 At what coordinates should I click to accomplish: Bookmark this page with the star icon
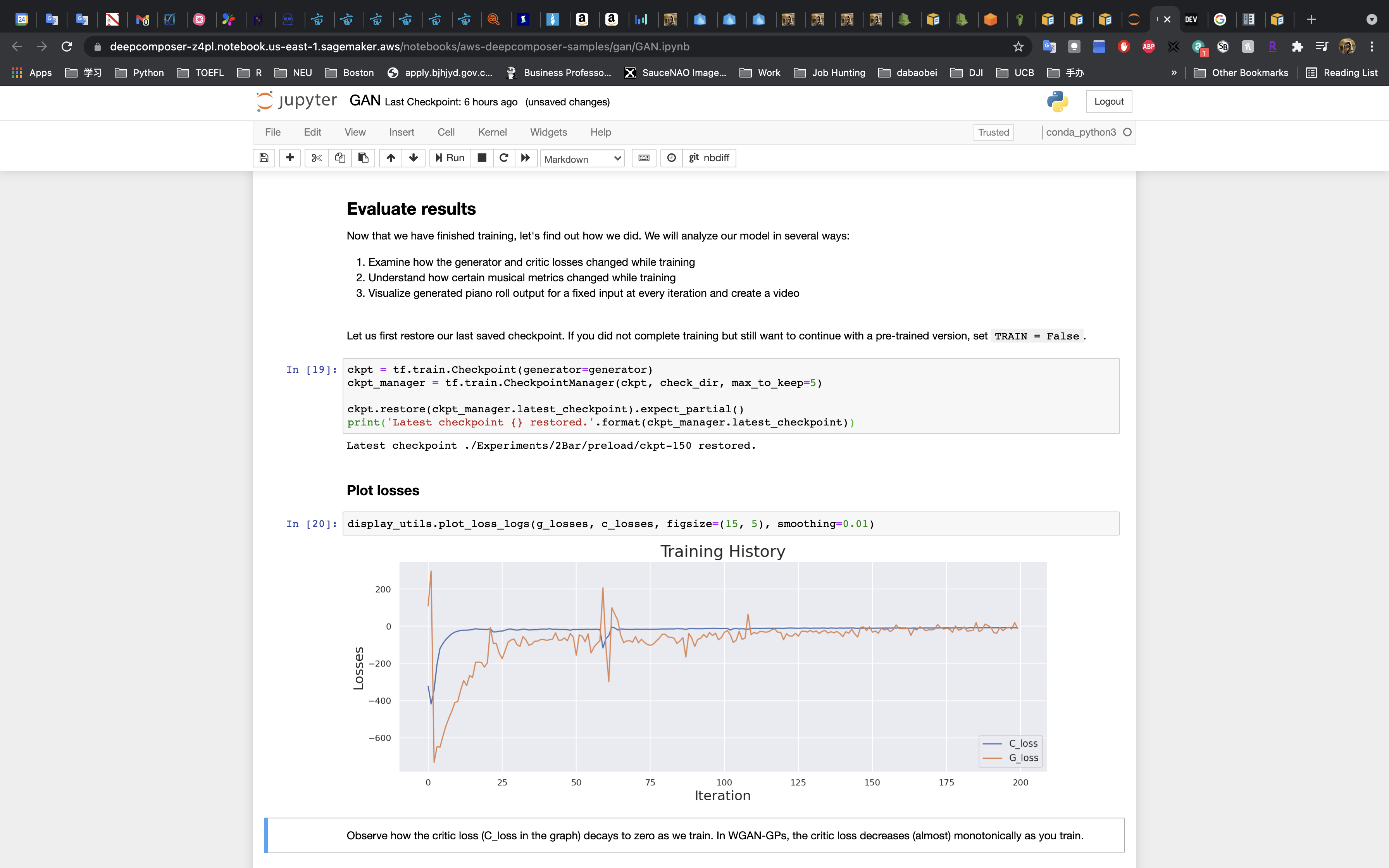click(1018, 46)
